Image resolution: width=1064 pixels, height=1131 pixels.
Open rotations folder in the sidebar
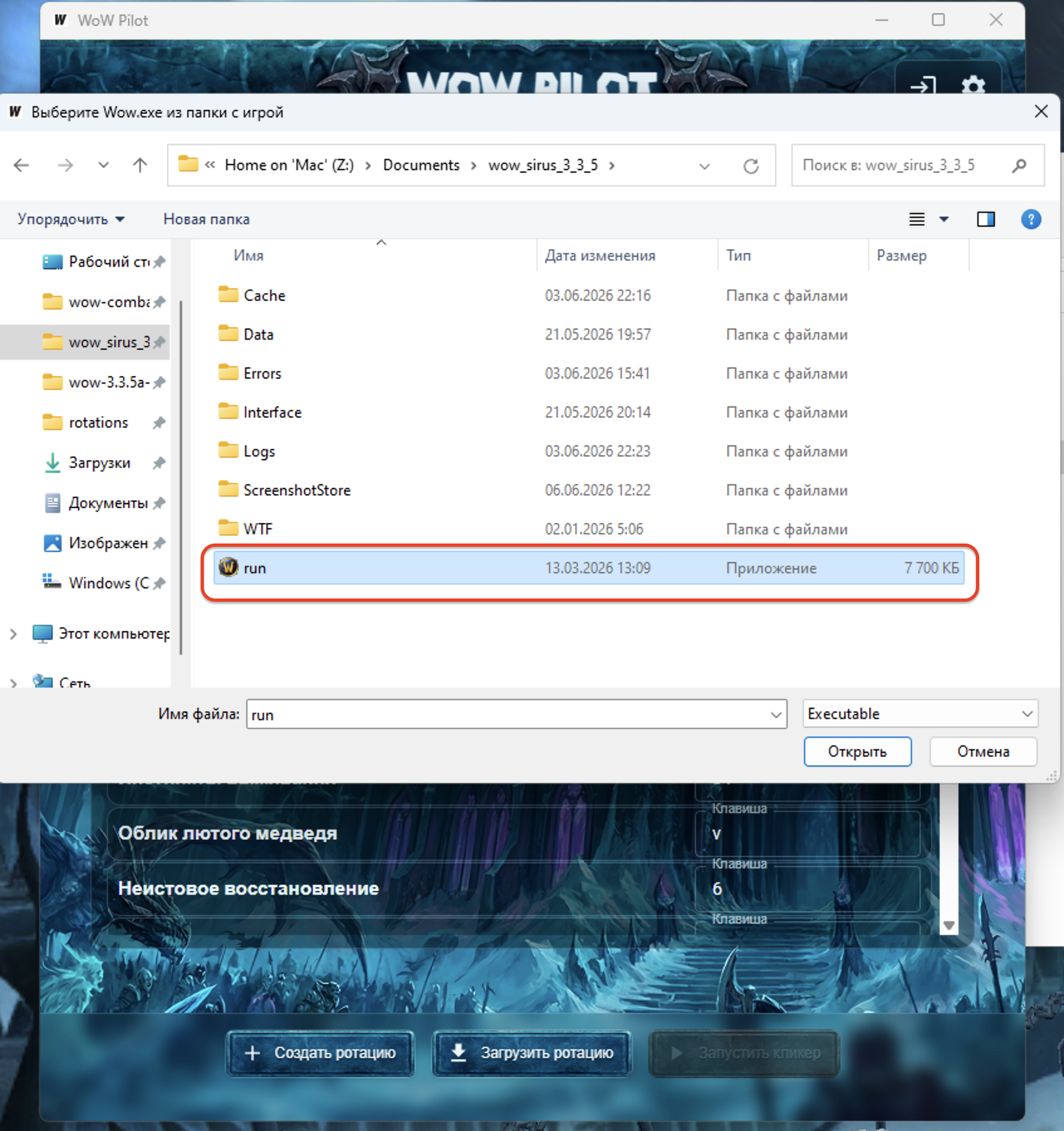(x=85, y=423)
